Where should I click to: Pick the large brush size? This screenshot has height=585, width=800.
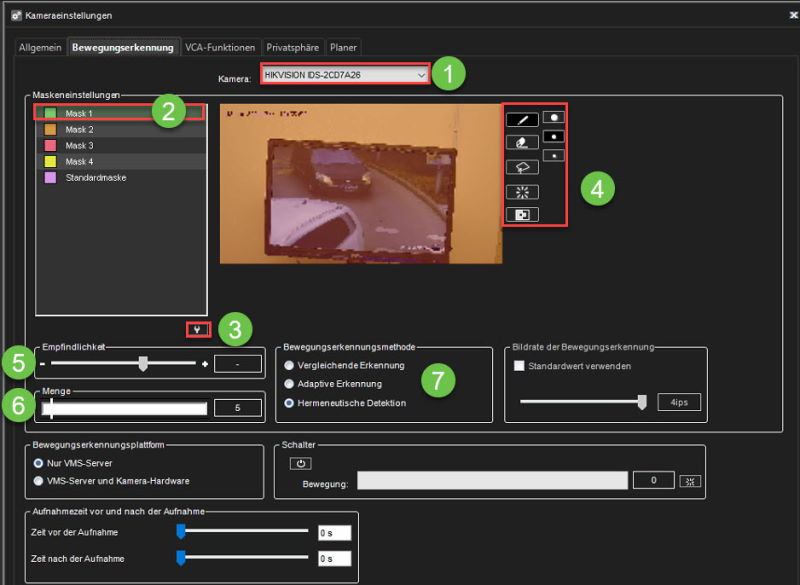(553, 117)
